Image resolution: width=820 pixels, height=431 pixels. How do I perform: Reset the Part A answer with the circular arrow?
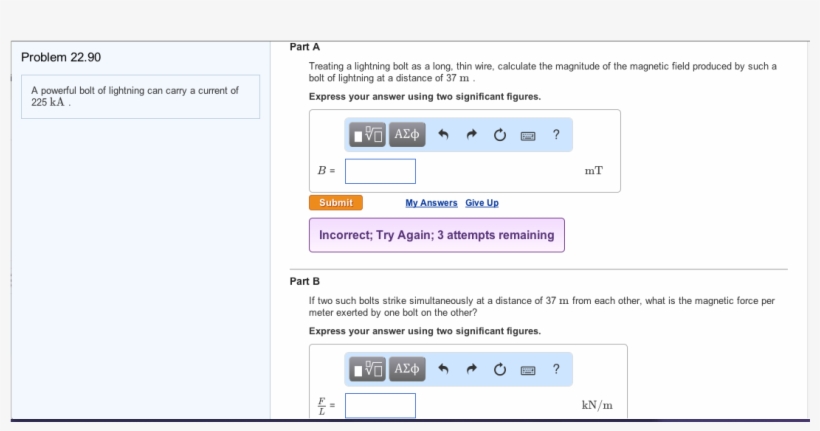tap(499, 136)
